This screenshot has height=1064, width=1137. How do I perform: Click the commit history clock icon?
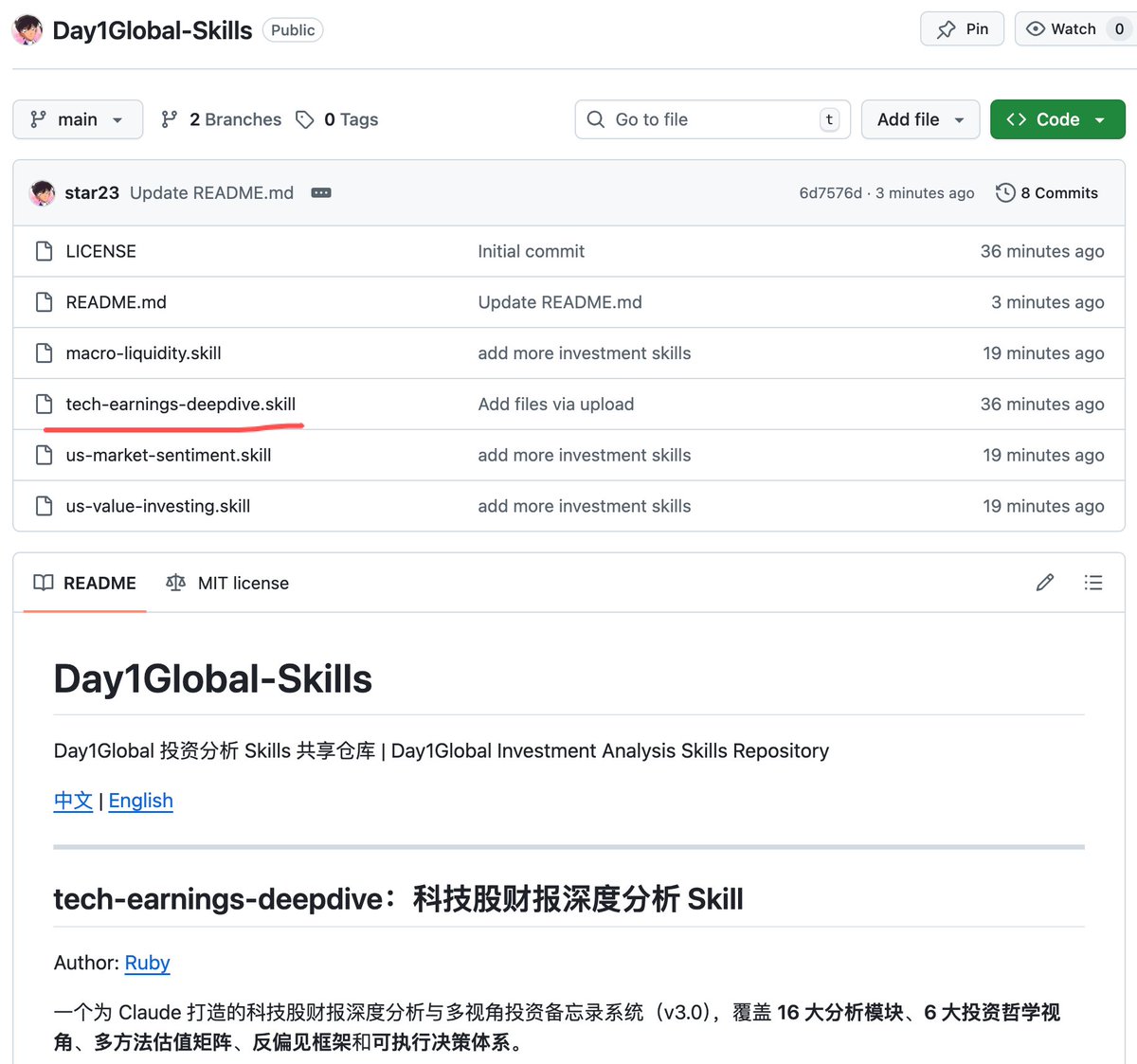click(x=1005, y=193)
